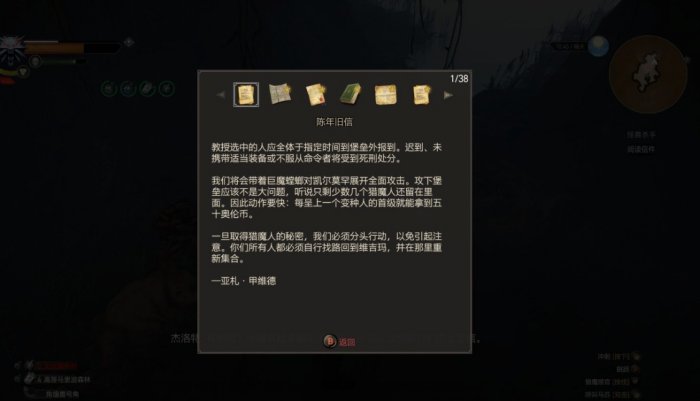Select the last green buff status icon
This screenshot has width=700, height=401.
[x=167, y=88]
